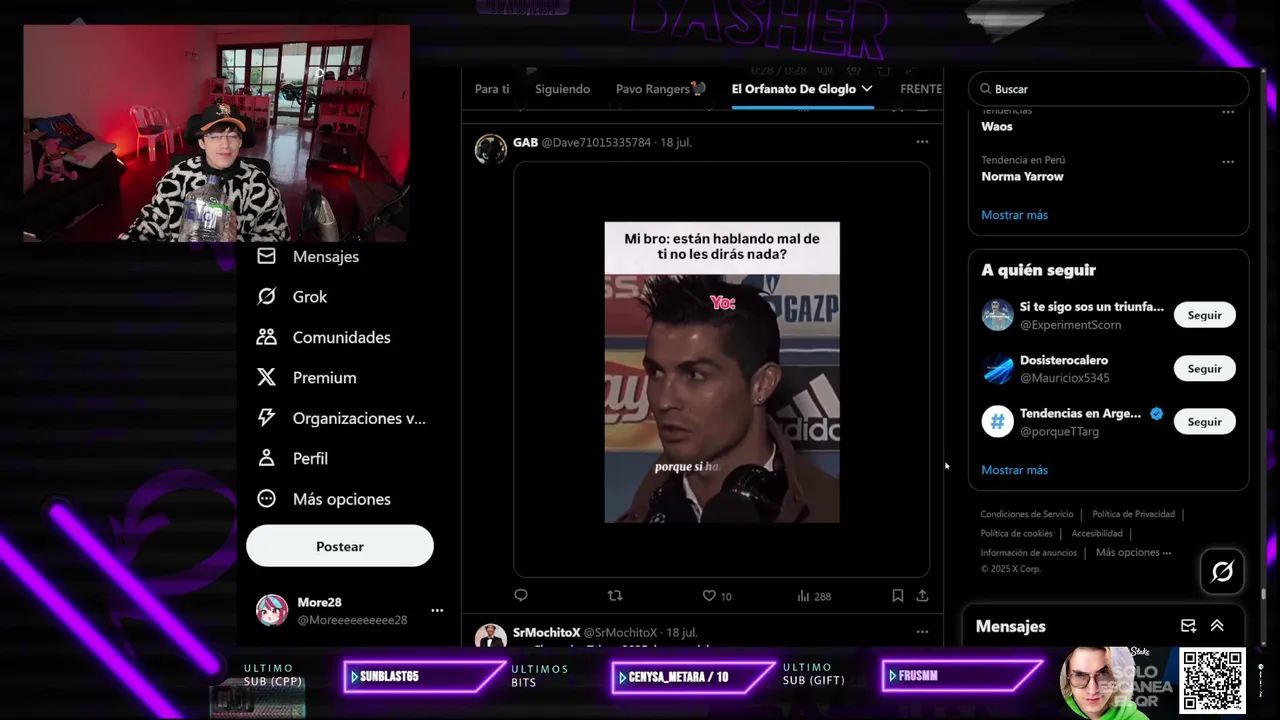
Task: Open Premium with the X logo
Action: (x=307, y=378)
